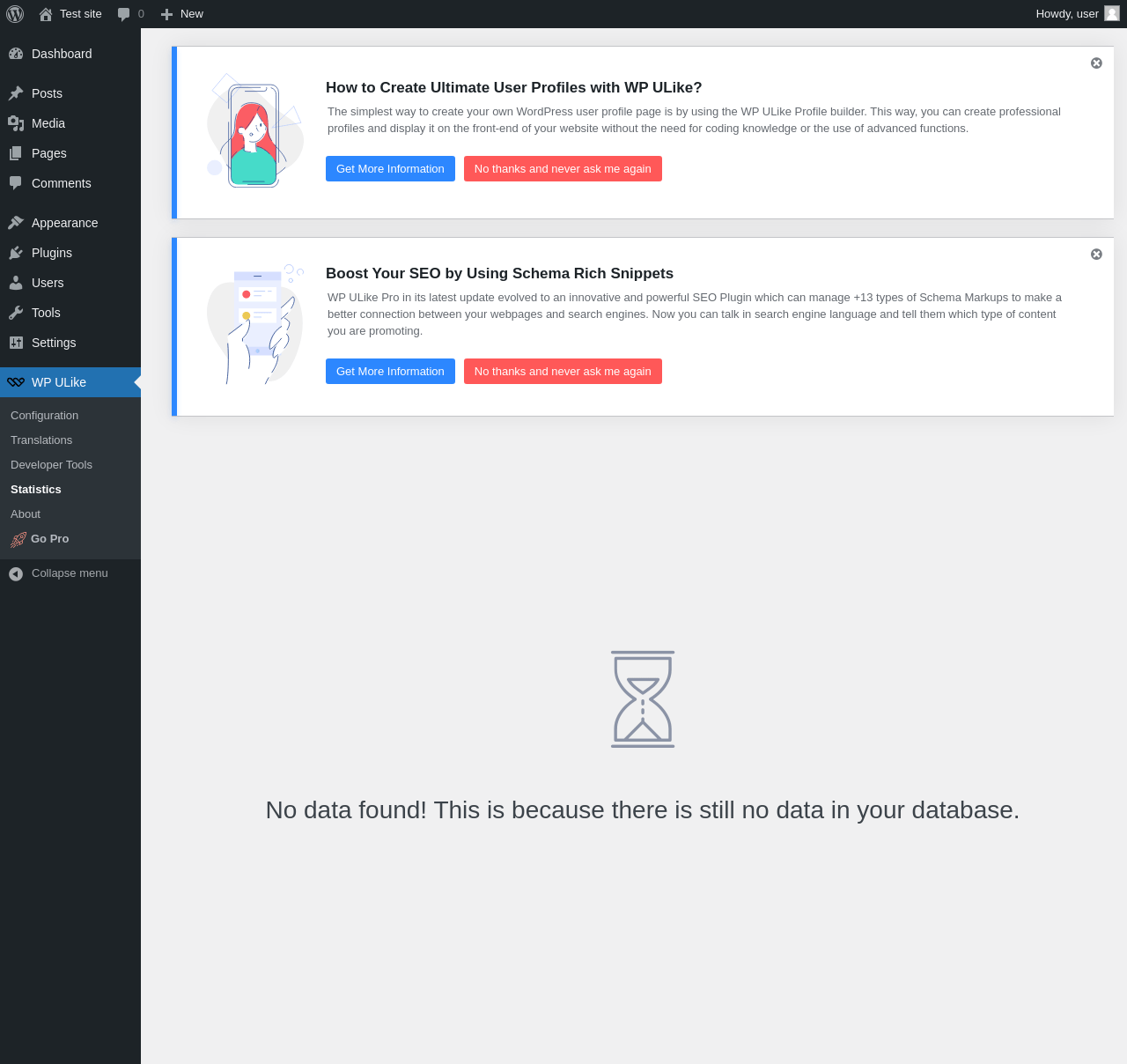Open the Howdy, user account menu
The image size is (1127, 1064).
pos(1077,14)
